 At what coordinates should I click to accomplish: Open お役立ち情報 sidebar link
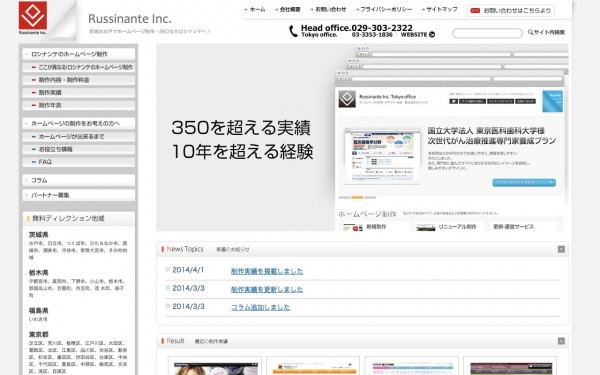coord(79,149)
